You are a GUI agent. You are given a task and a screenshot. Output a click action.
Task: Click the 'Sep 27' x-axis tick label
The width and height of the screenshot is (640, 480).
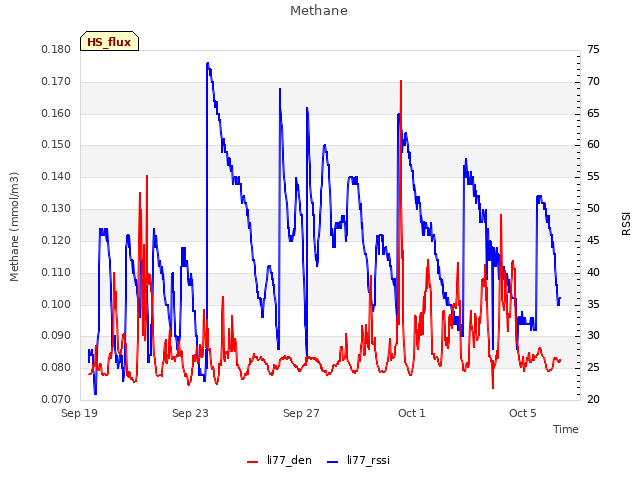click(301, 413)
